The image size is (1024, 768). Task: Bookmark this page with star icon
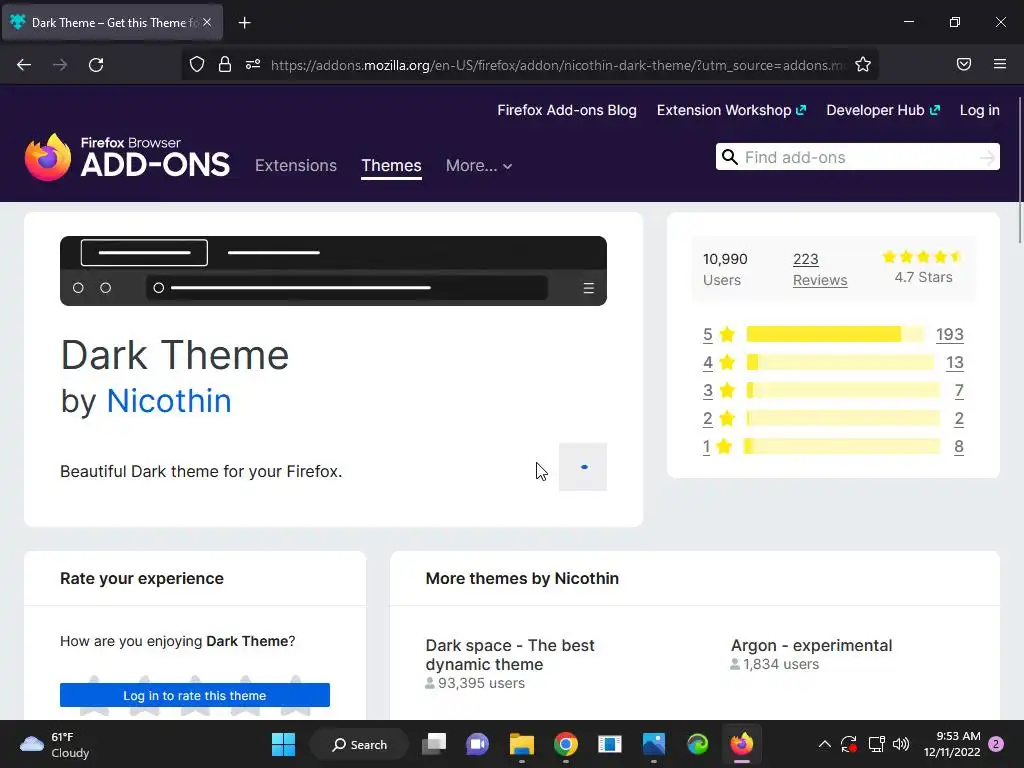pos(863,64)
